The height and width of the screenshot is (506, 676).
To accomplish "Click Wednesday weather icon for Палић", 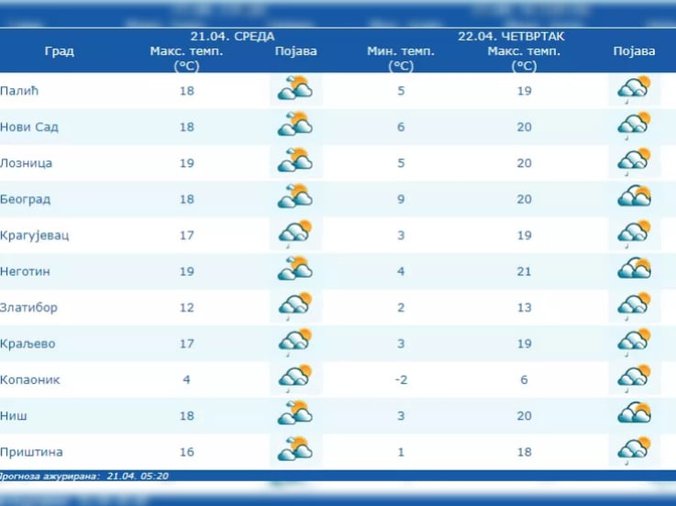I will click(296, 89).
